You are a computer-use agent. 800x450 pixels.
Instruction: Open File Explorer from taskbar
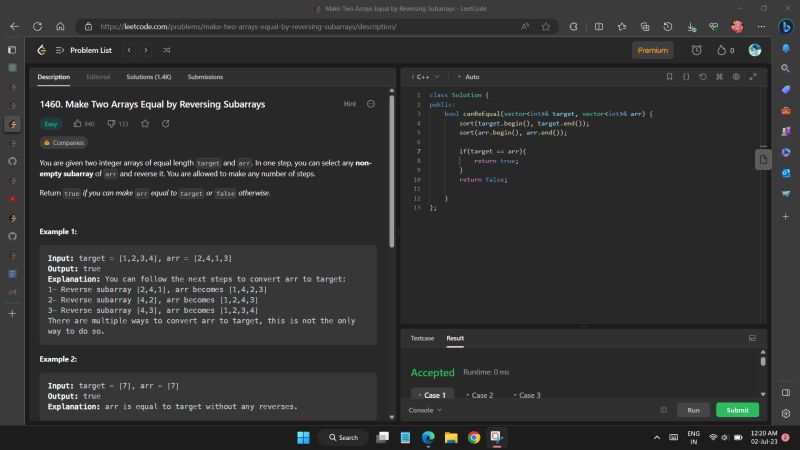pos(451,438)
